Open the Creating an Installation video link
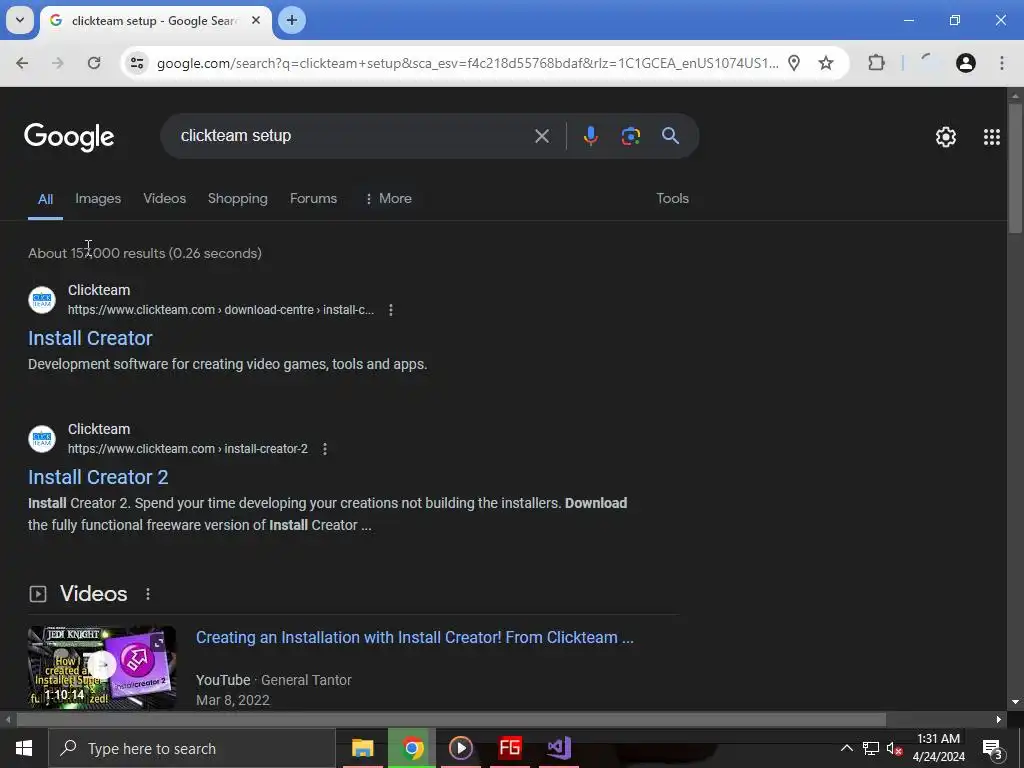The width and height of the screenshot is (1024, 768). coord(415,637)
